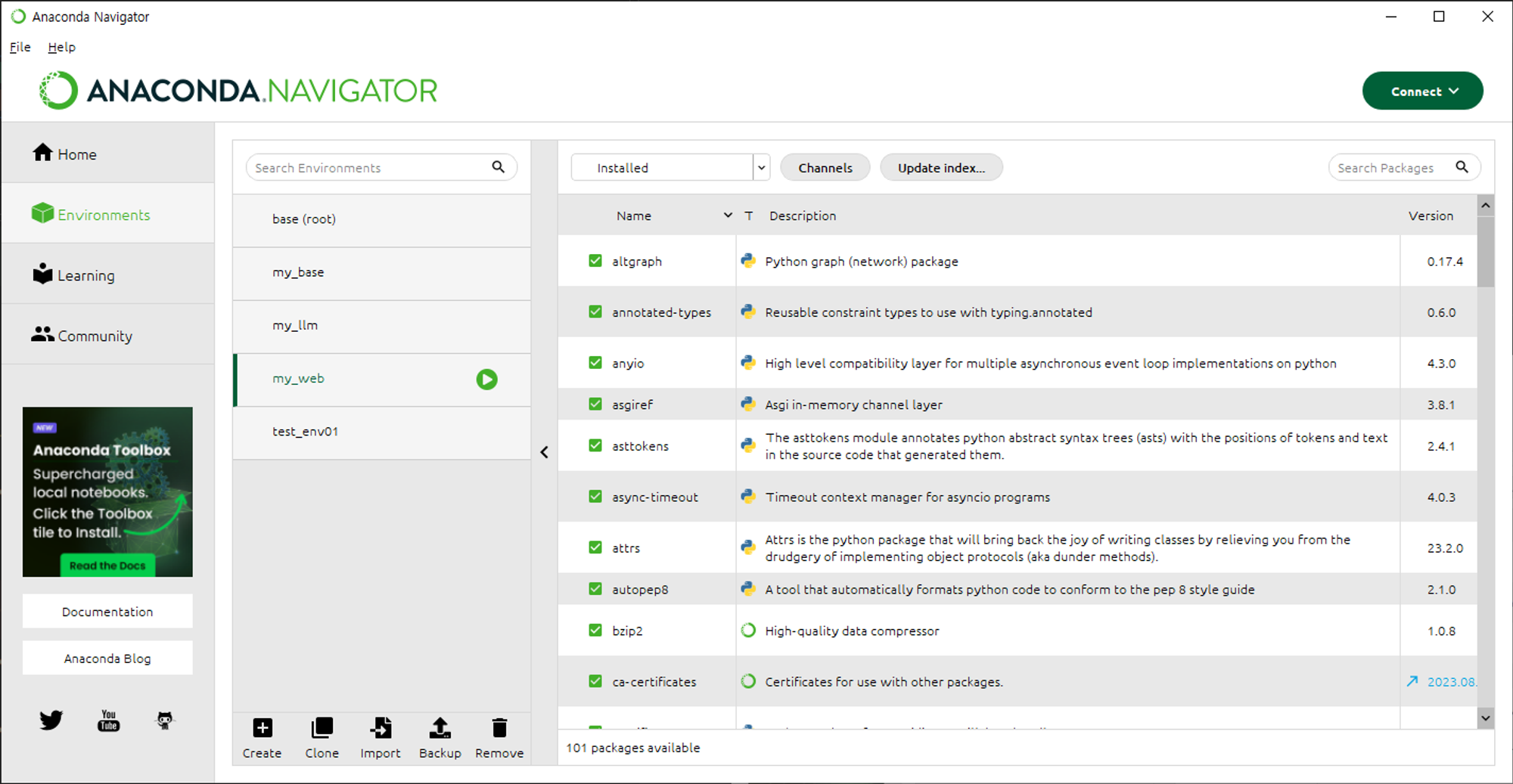Toggle the bzip2 package checkbox
The height and width of the screenshot is (784, 1513).
[x=595, y=631]
